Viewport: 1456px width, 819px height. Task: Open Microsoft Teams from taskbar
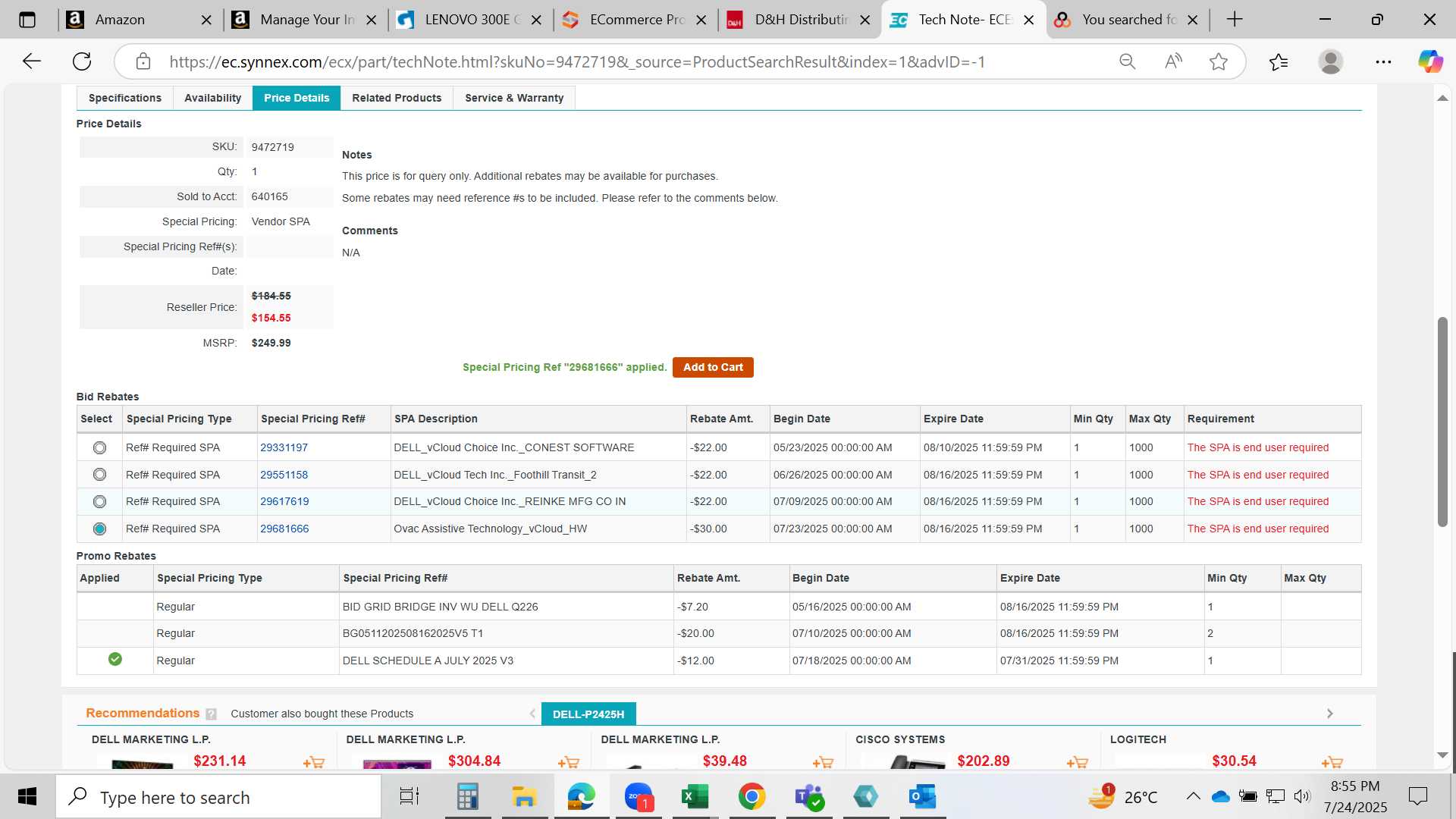[808, 796]
